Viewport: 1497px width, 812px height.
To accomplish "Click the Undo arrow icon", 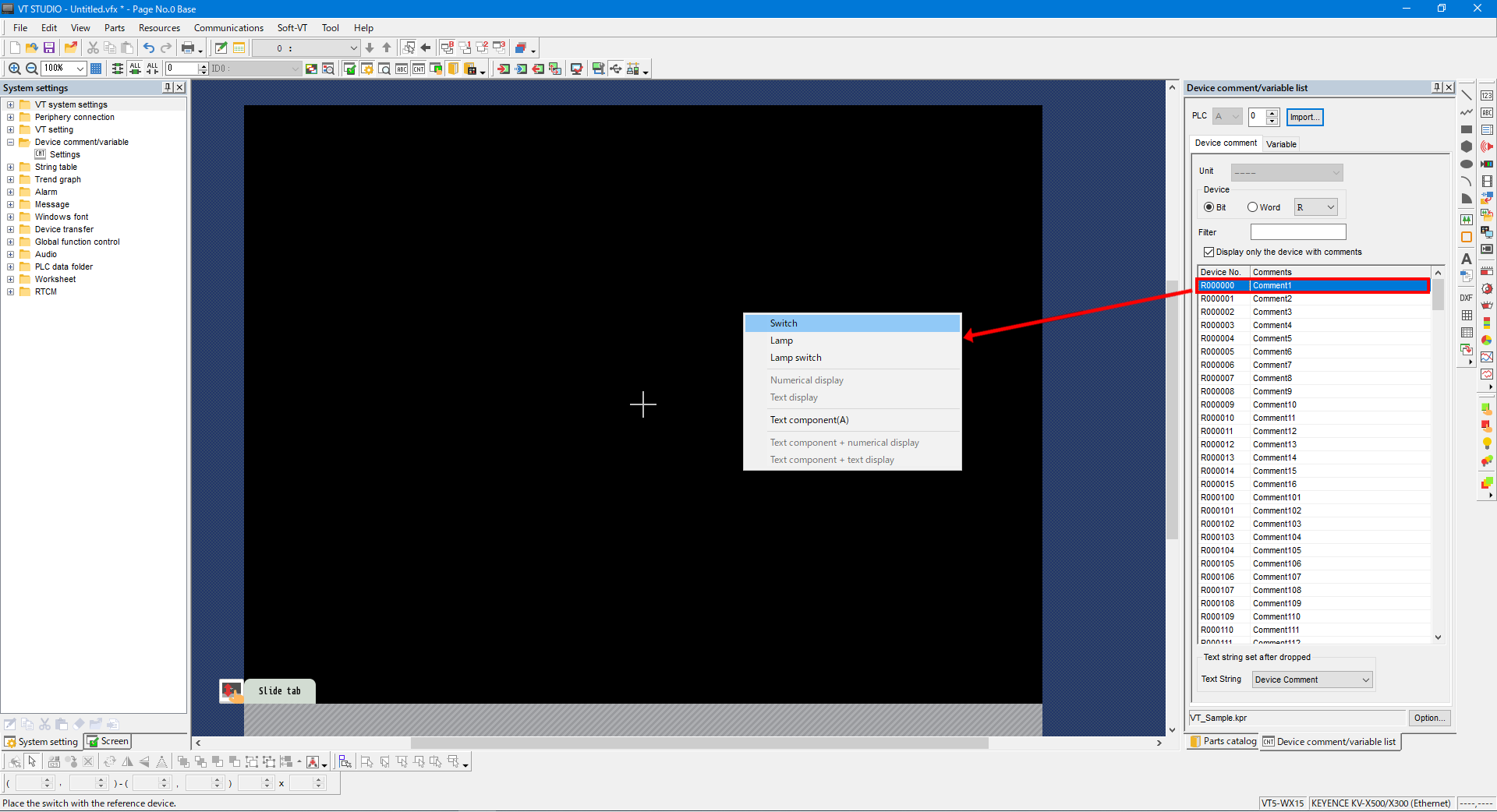I will 148,48.
